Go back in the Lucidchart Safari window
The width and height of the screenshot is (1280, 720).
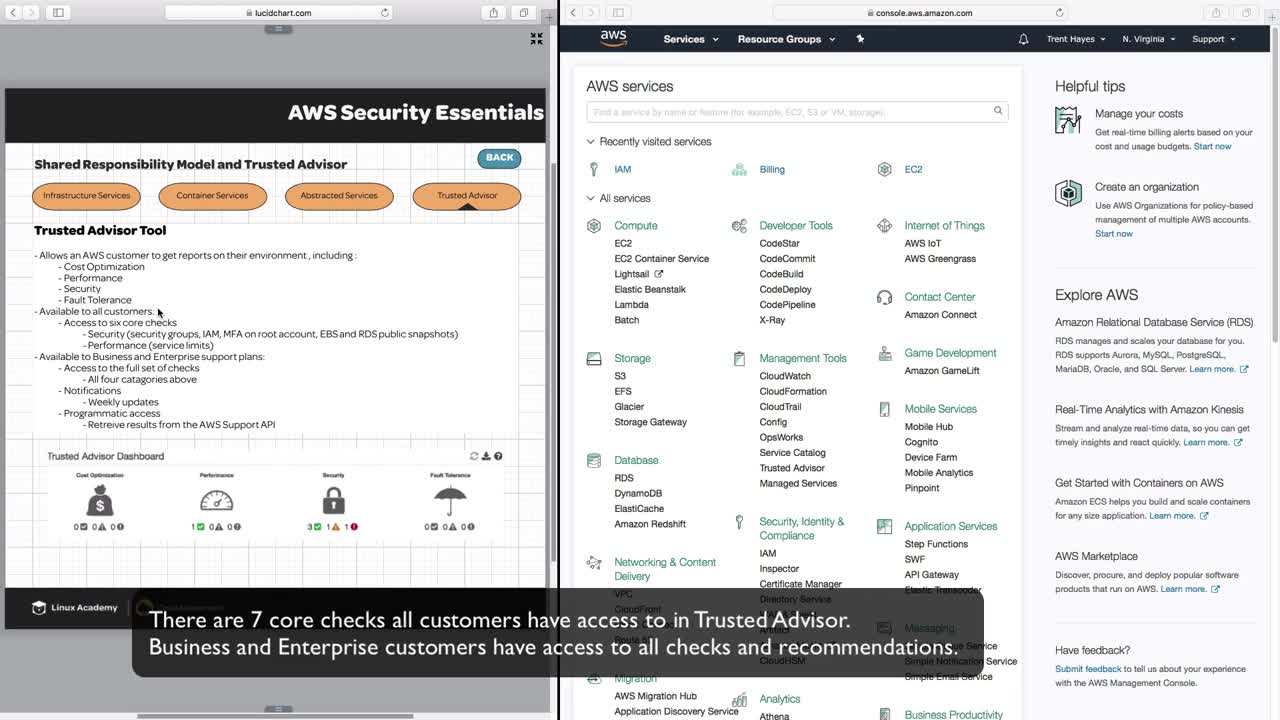(12, 13)
